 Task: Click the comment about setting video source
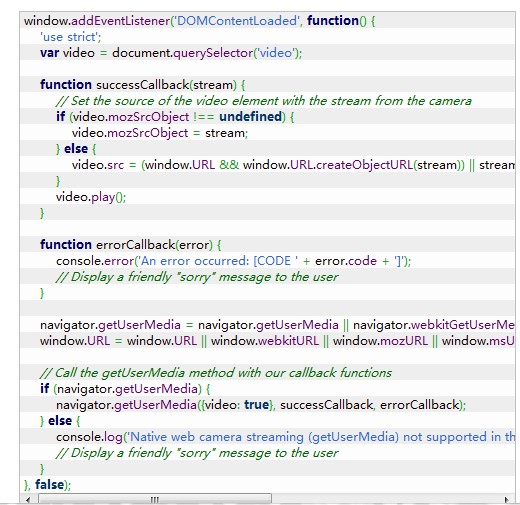pos(264,101)
